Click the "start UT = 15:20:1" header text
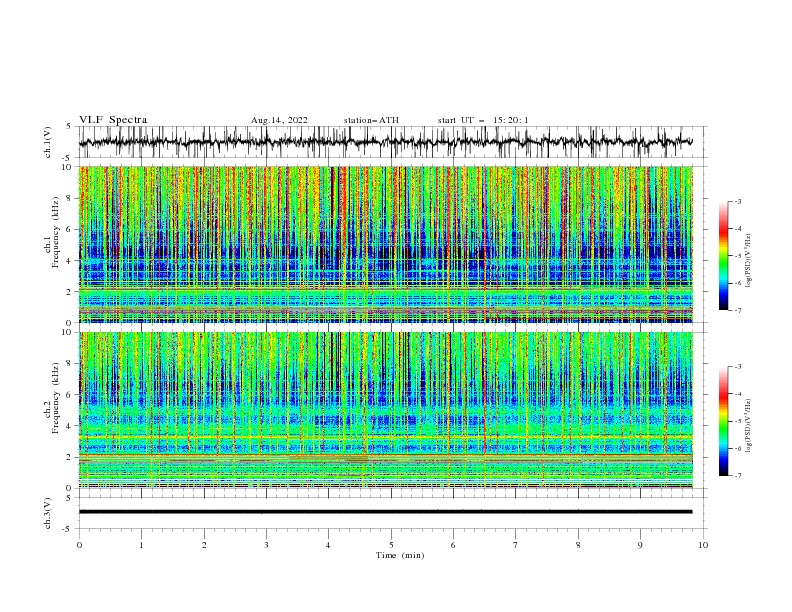The width and height of the screenshot is (792, 612). [483, 120]
